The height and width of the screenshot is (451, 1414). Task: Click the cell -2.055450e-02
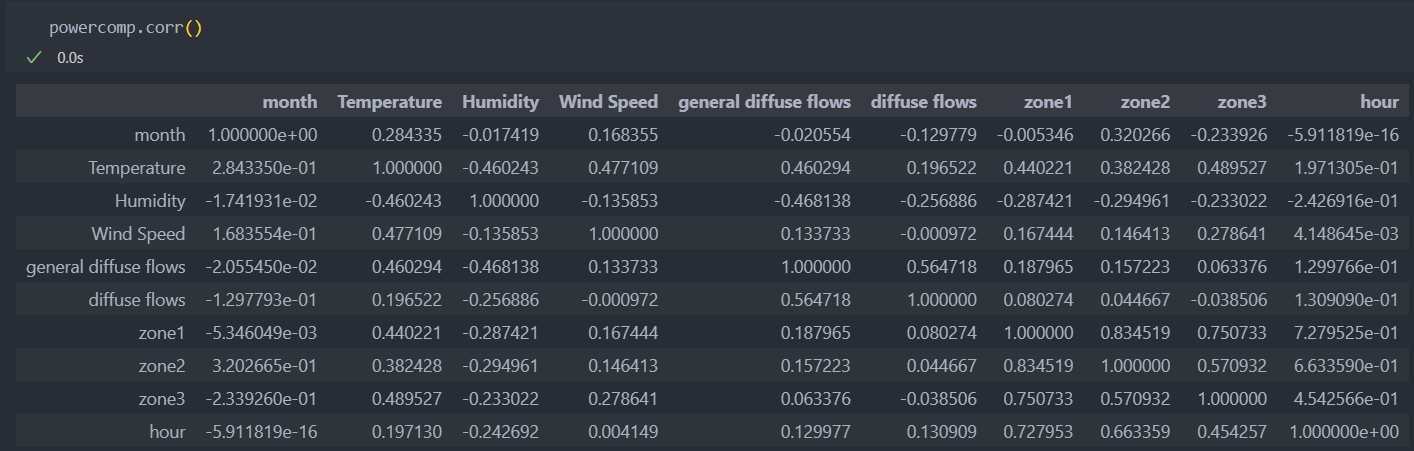pyautogui.click(x=263, y=267)
